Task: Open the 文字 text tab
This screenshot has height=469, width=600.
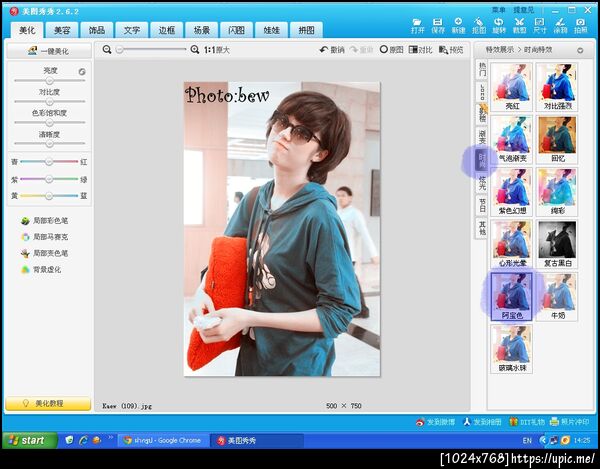Action: pyautogui.click(x=132, y=30)
